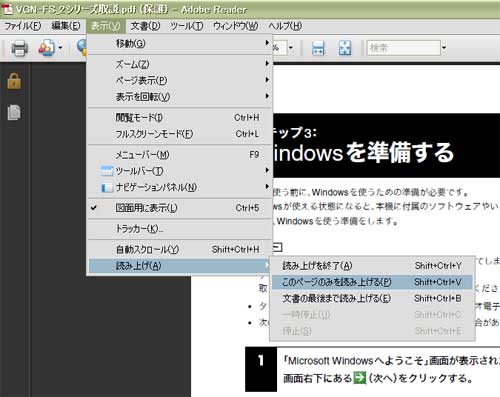Click the collaboration people toolbar icon
Viewport: 500px width, 397px height.
46,48
